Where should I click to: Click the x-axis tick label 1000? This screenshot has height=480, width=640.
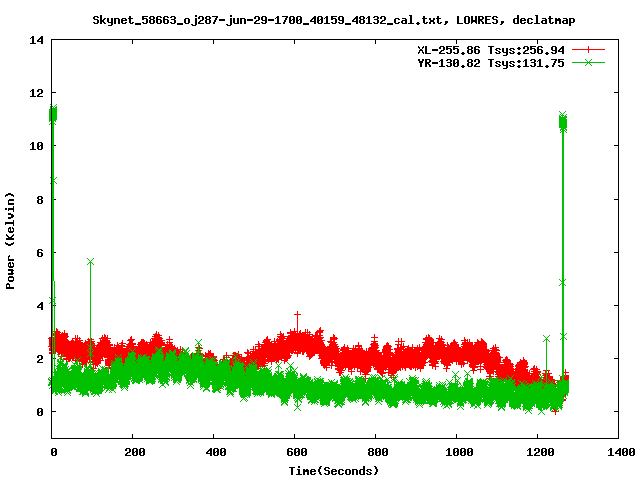pyautogui.click(x=459, y=452)
